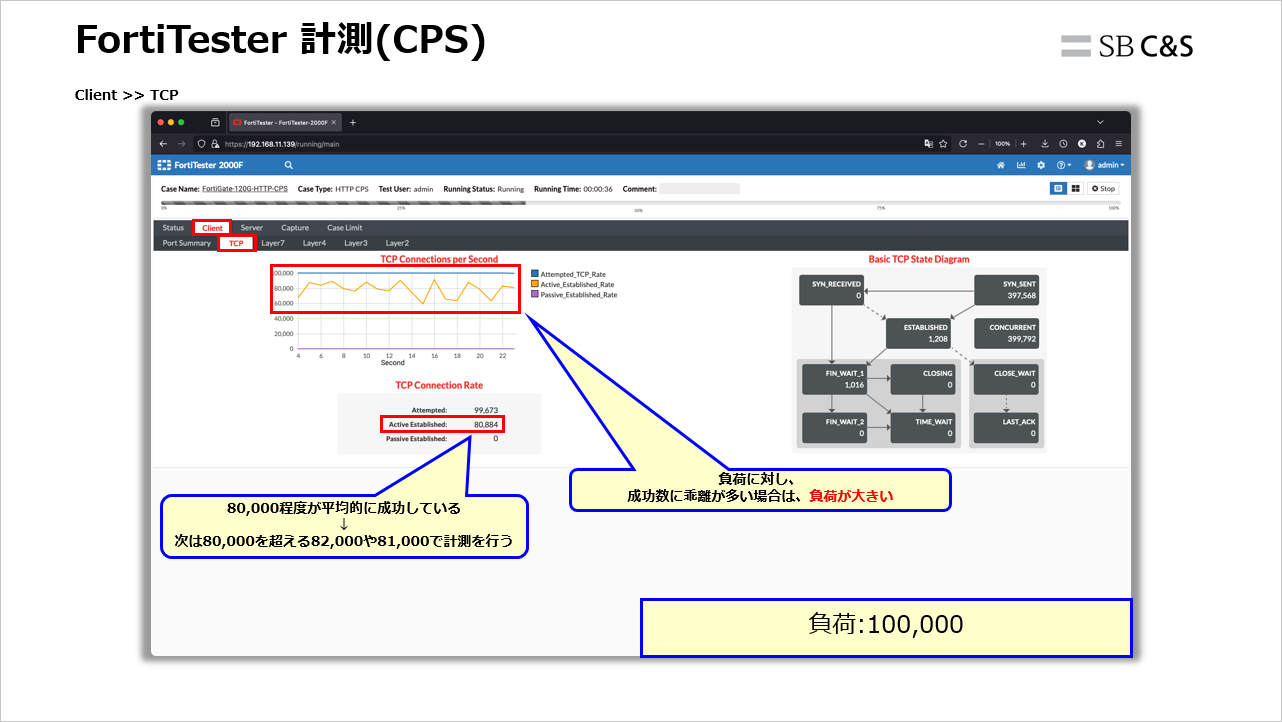Bookmark this page with the star icon
The height and width of the screenshot is (722, 1282).
click(943, 144)
